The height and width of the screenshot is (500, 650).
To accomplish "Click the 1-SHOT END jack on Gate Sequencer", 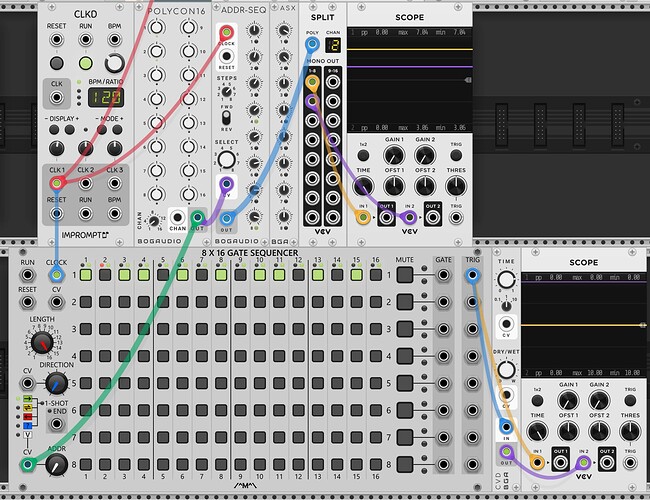I will [56, 424].
